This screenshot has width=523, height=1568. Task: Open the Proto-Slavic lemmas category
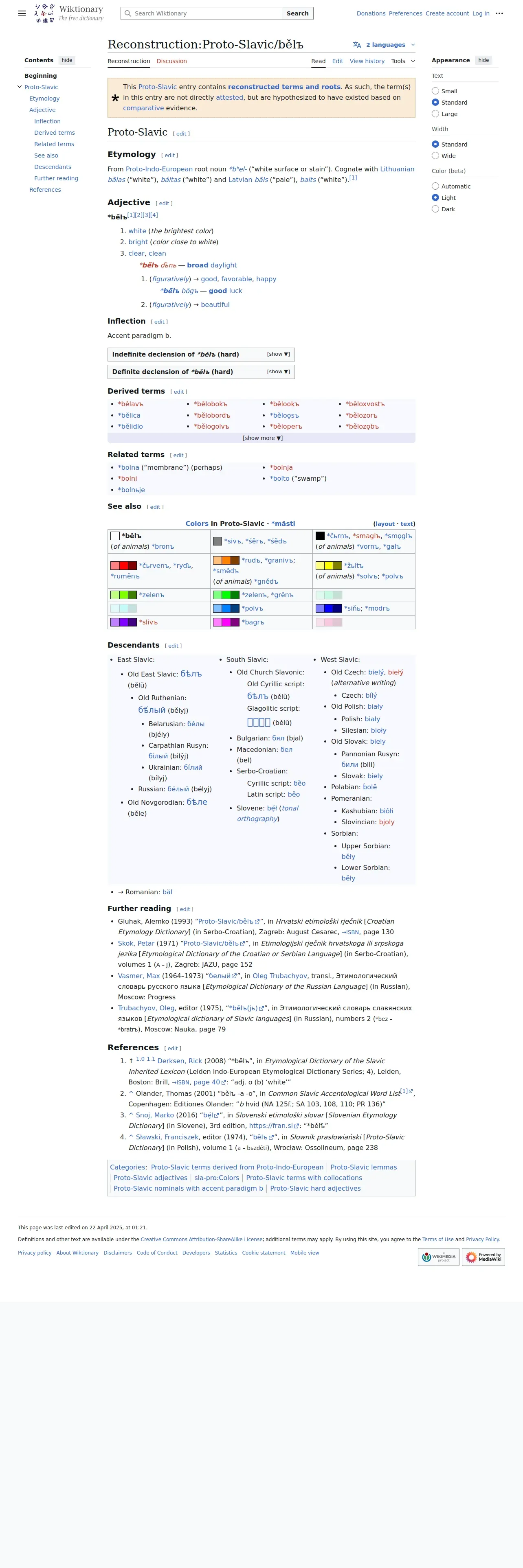coord(363,1167)
